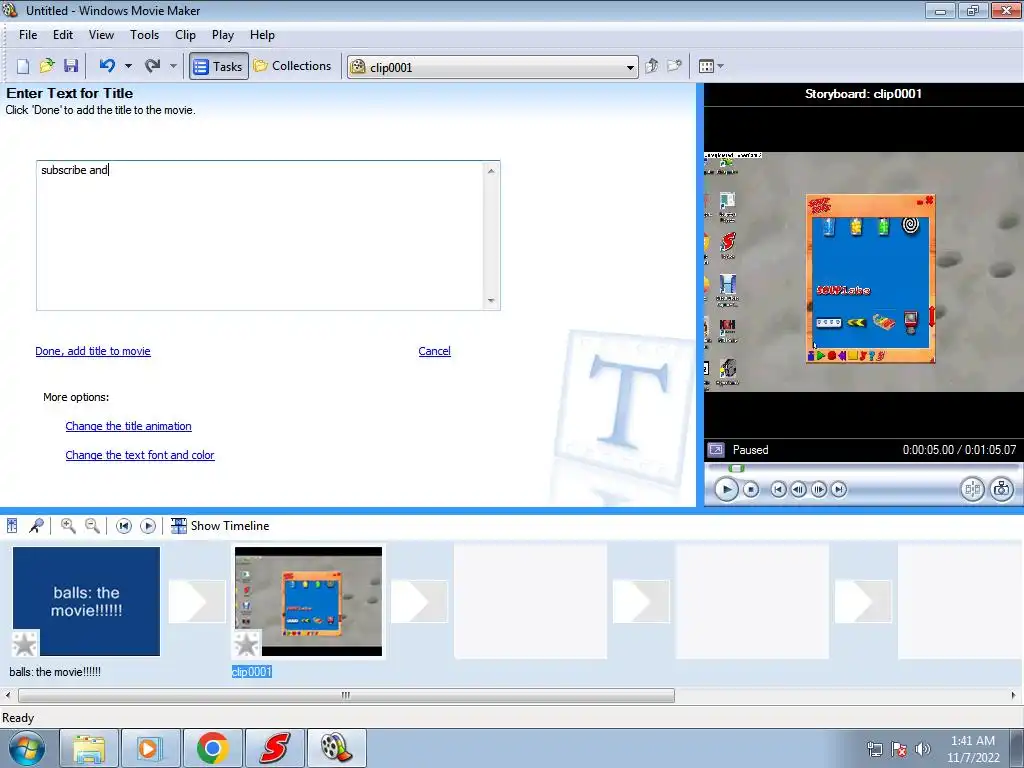This screenshot has height=768, width=1024.
Task: Click the volume speaker tray icon
Action: click(x=923, y=749)
